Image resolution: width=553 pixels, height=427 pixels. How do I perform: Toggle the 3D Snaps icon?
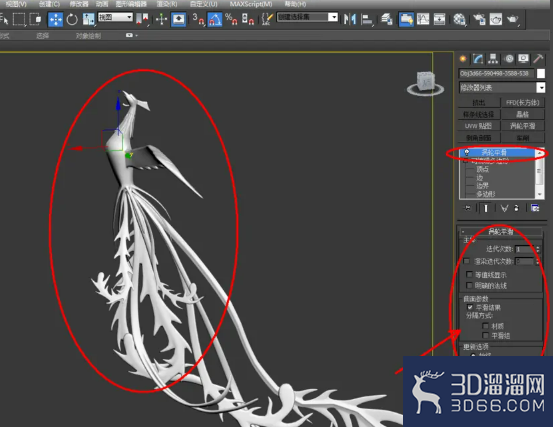click(x=198, y=19)
